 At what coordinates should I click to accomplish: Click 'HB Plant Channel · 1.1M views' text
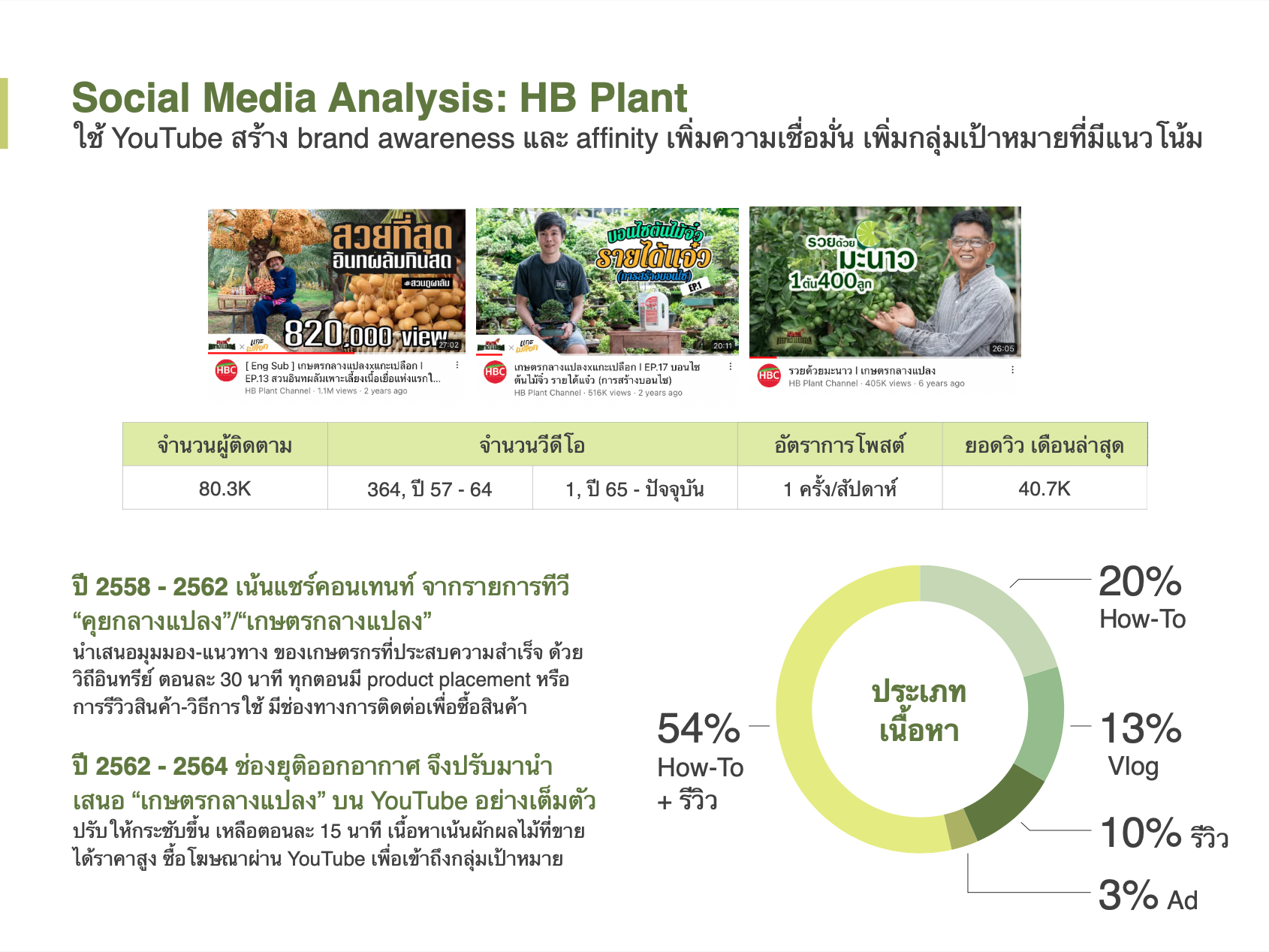[326, 391]
